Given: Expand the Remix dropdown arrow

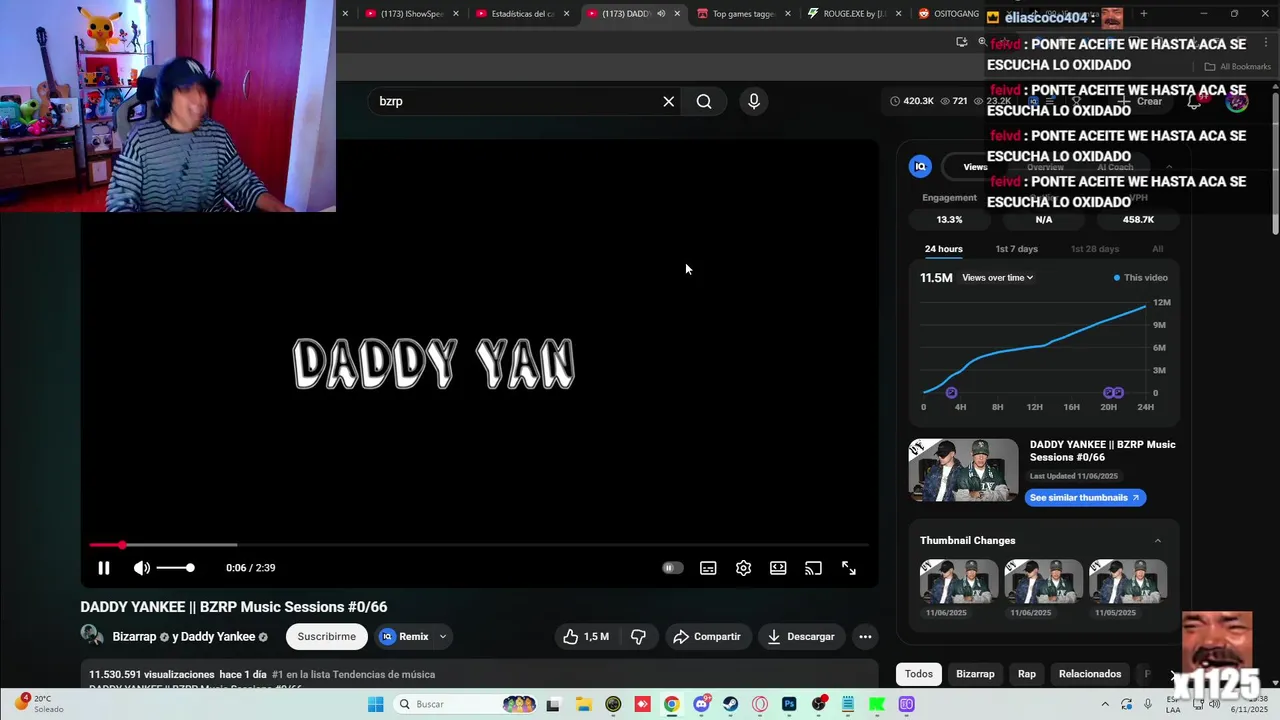Looking at the screenshot, I should [x=442, y=637].
